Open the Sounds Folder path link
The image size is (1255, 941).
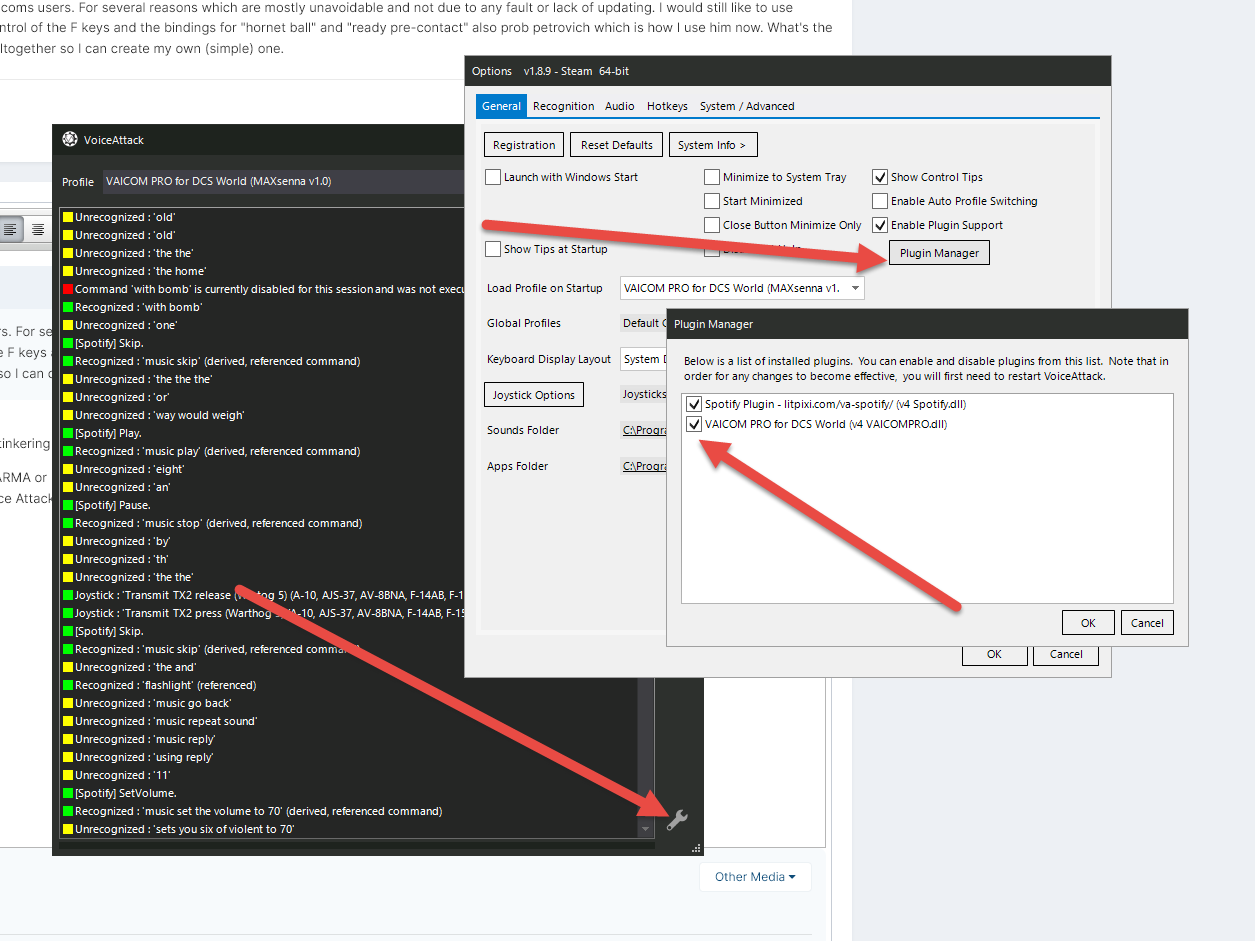(644, 431)
